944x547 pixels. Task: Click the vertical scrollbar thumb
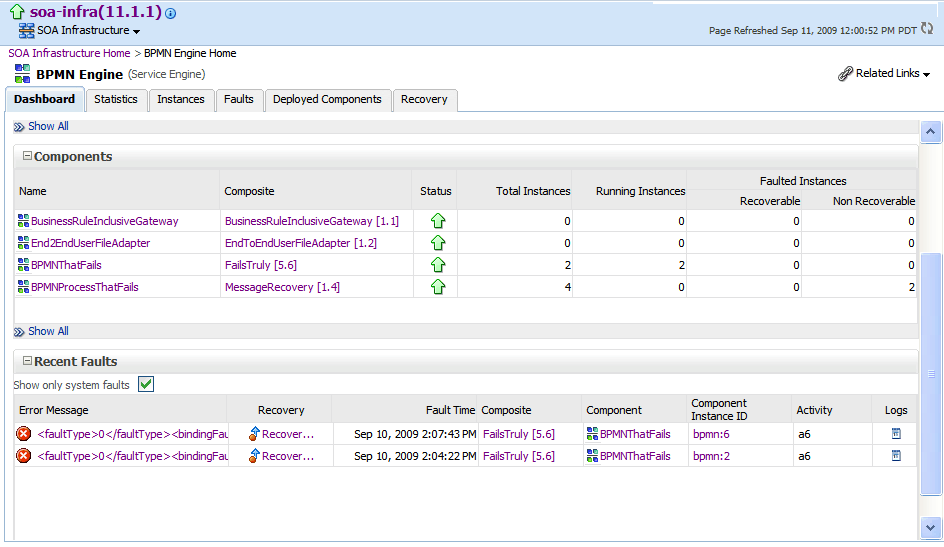(931, 374)
